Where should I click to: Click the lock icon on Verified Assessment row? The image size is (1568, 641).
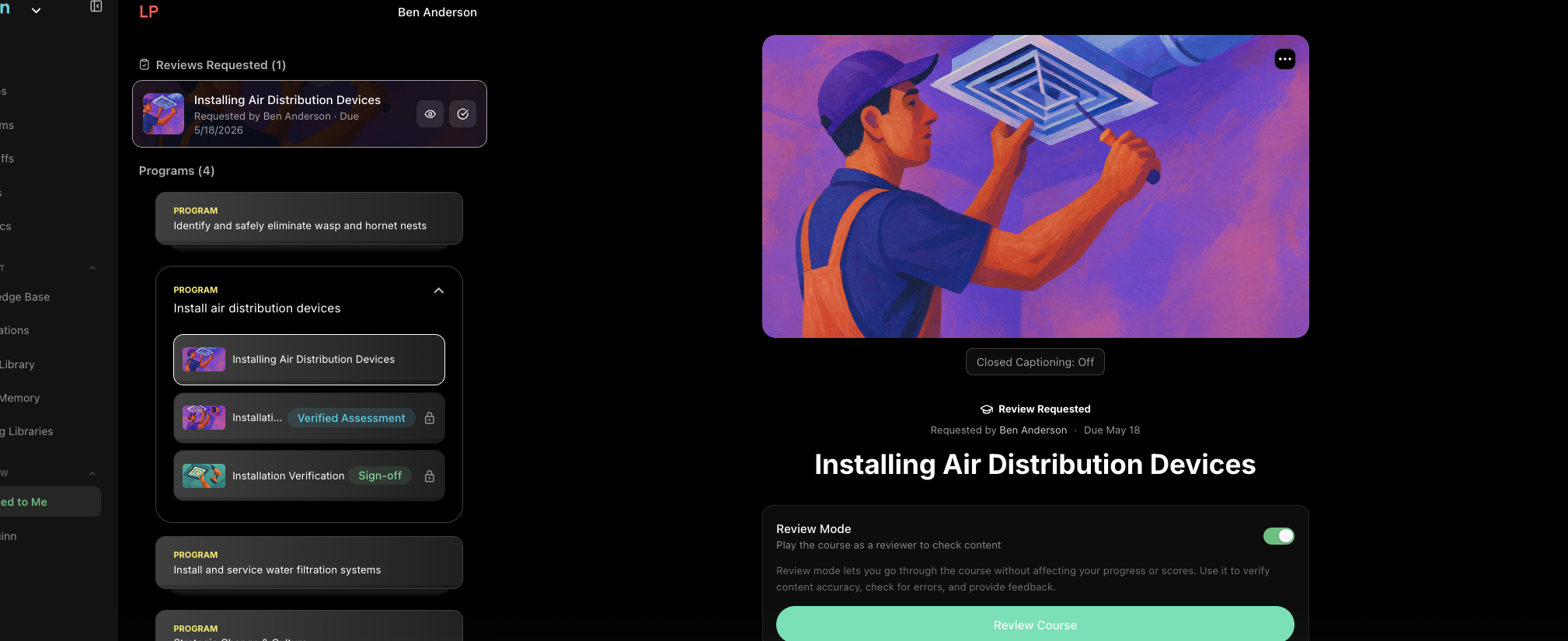[430, 418]
